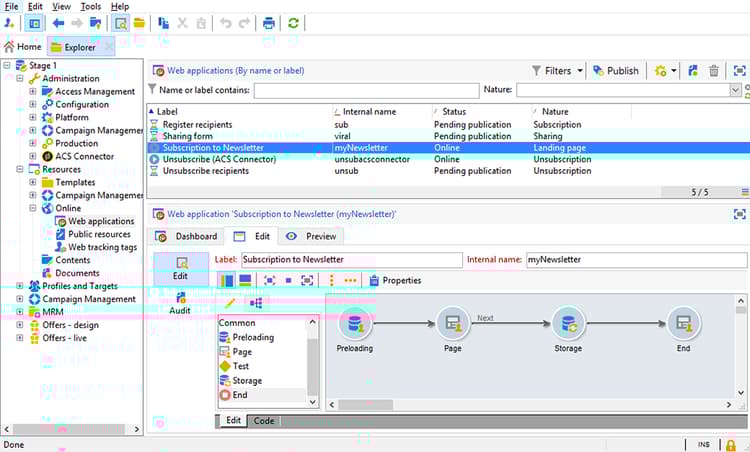This screenshot has height=452, width=750.
Task: Toggle sorting on the Status column header
Action: [x=454, y=111]
